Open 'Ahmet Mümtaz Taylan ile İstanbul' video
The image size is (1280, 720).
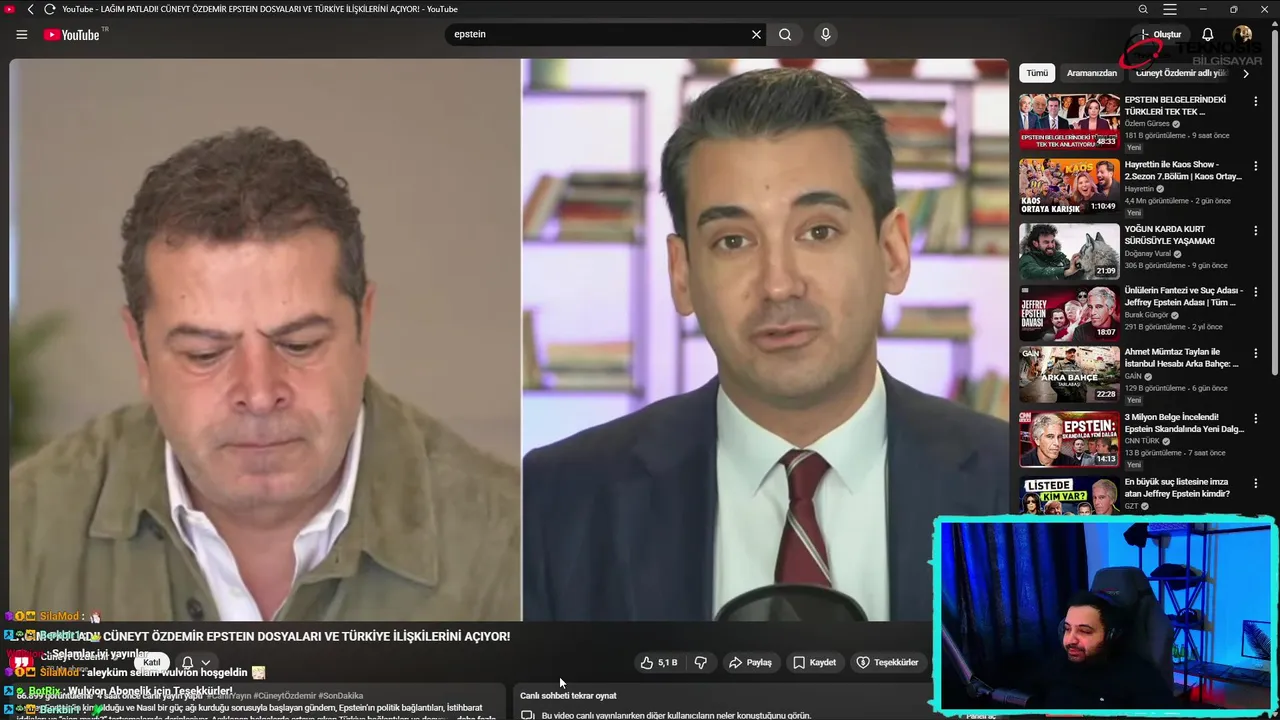click(x=1181, y=357)
